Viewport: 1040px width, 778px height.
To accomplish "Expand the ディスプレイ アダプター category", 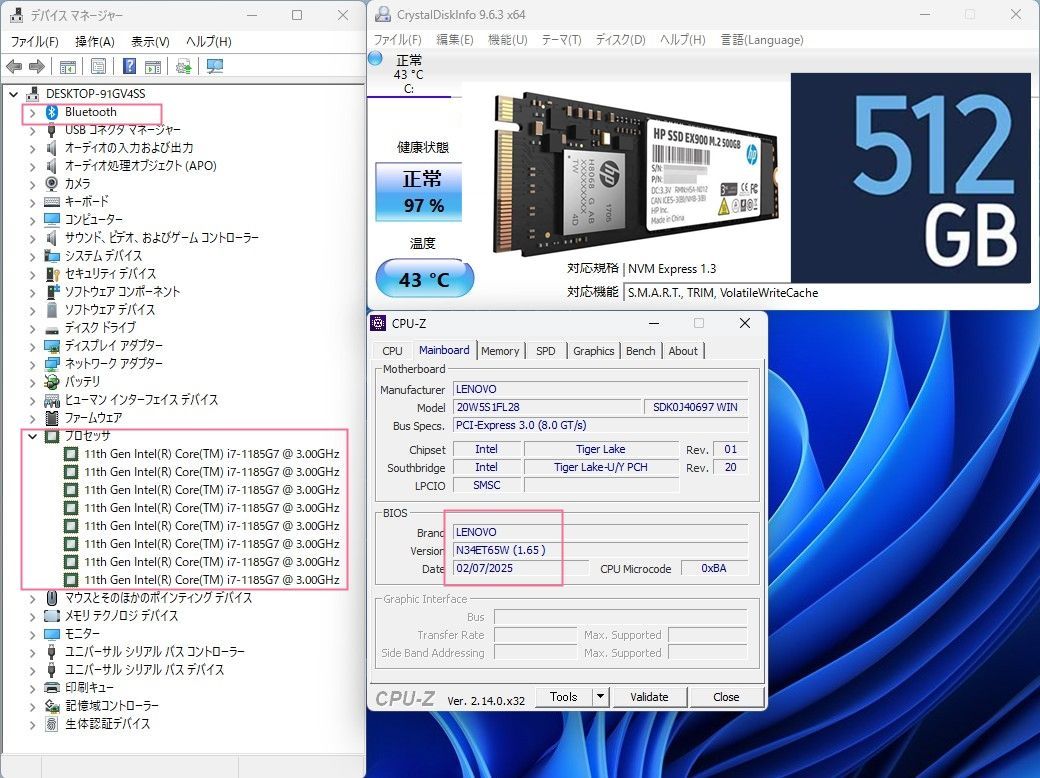I will click(x=32, y=346).
